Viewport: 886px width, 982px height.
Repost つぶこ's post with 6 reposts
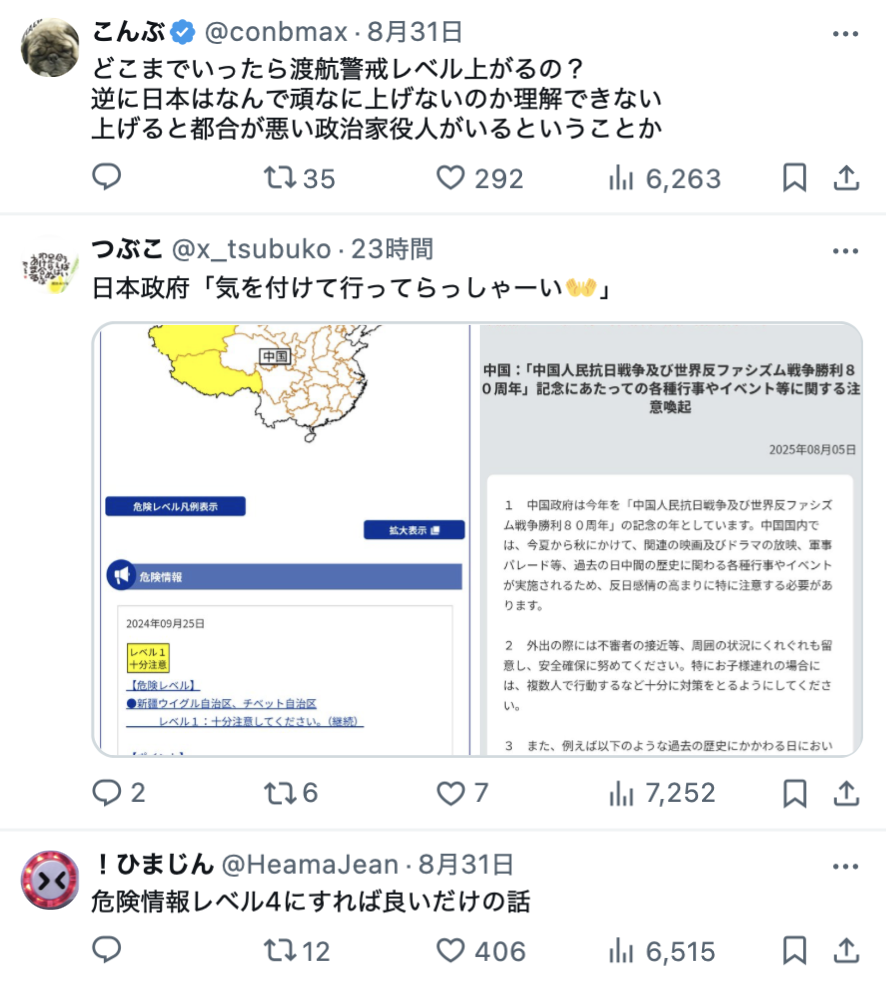(291, 793)
